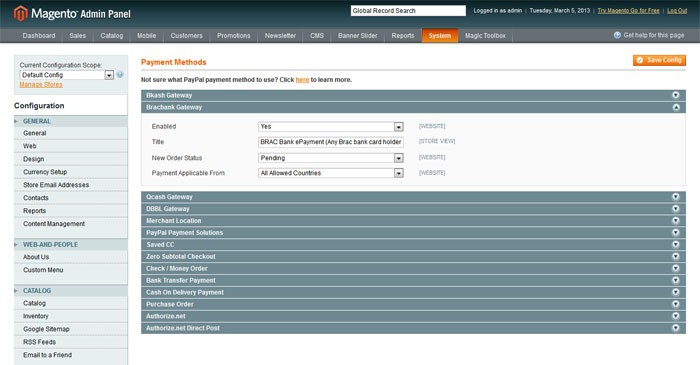The width and height of the screenshot is (700, 365).
Task: Open the Dashboard menu
Action: 39,36
